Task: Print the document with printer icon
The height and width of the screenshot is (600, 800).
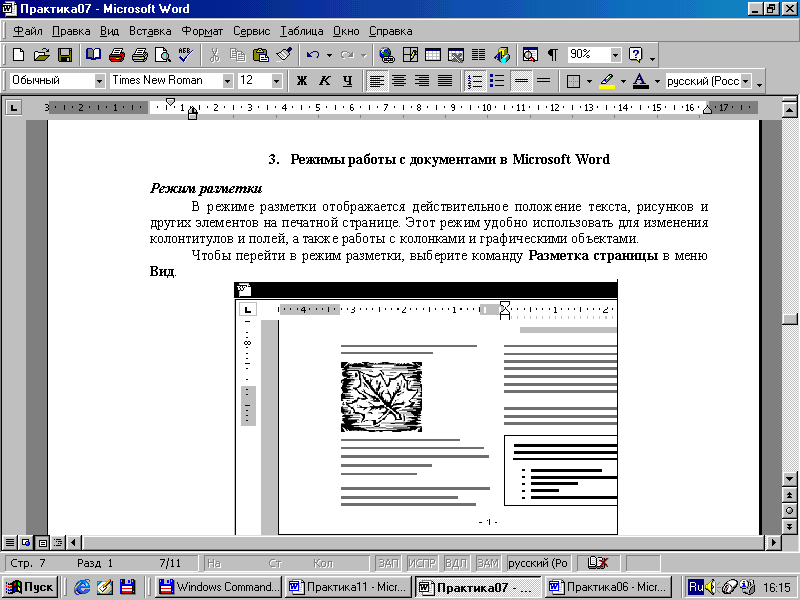Action: 140,55
